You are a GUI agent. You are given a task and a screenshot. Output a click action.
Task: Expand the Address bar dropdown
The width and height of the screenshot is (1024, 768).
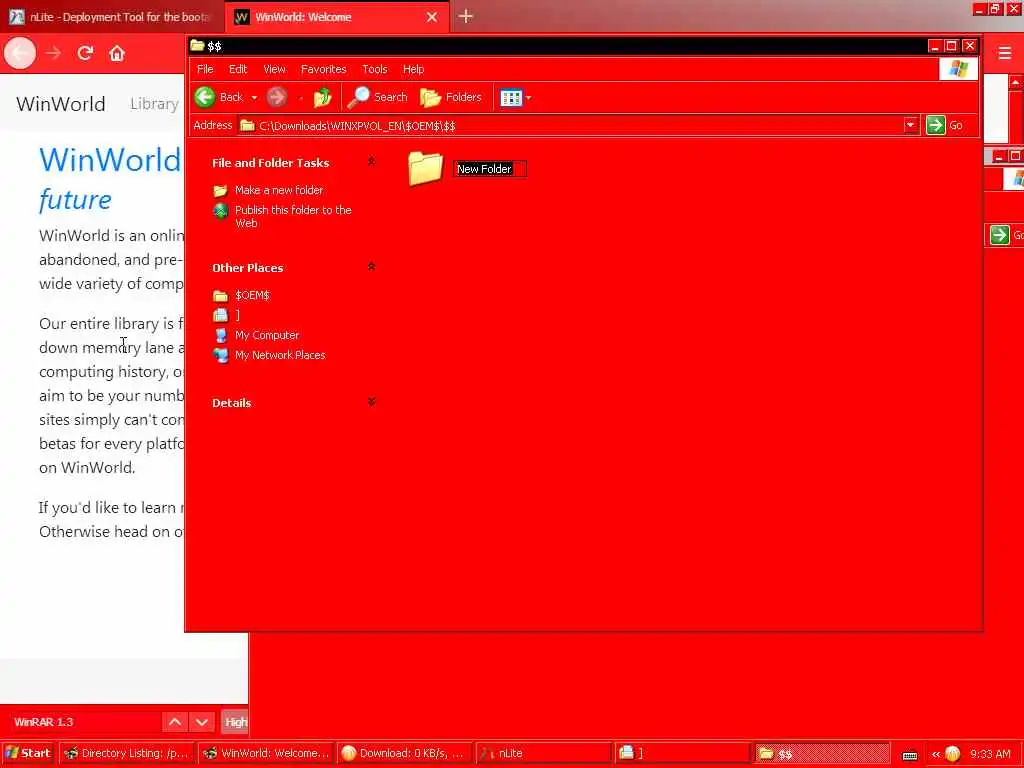(x=910, y=125)
